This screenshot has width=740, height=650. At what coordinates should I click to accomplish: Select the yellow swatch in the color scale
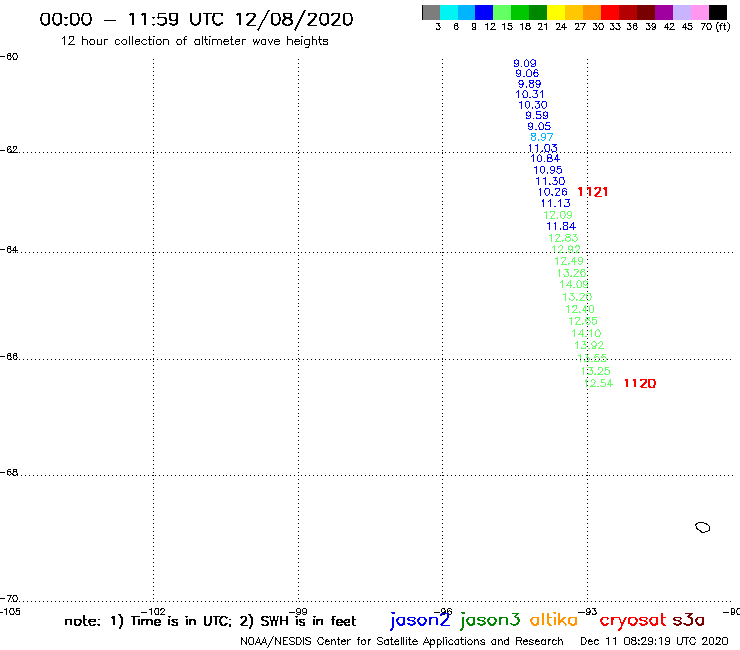(x=556, y=12)
